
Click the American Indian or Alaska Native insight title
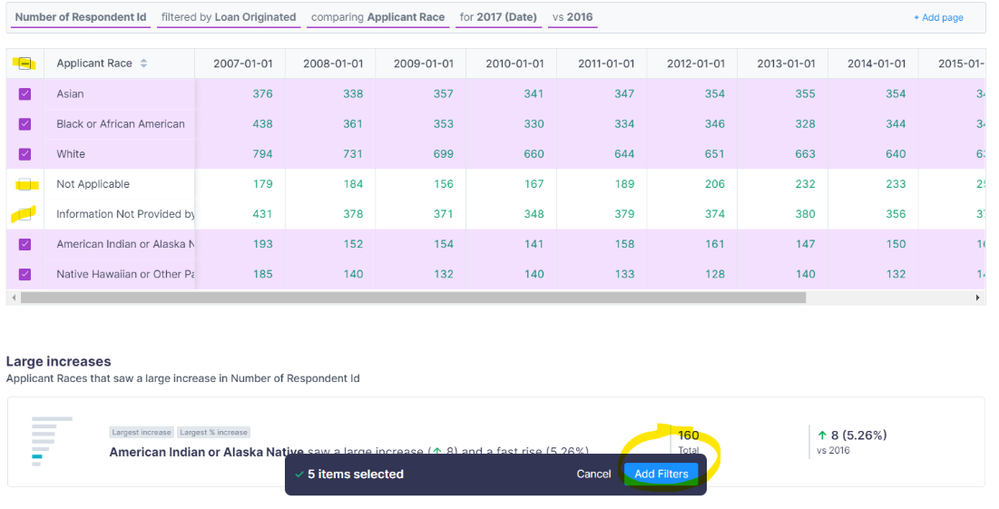[206, 452]
